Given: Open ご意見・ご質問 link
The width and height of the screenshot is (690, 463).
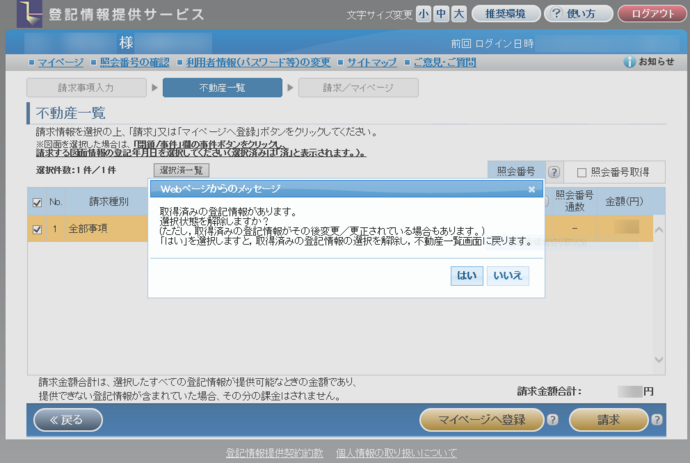Looking at the screenshot, I should pyautogui.click(x=445, y=62).
